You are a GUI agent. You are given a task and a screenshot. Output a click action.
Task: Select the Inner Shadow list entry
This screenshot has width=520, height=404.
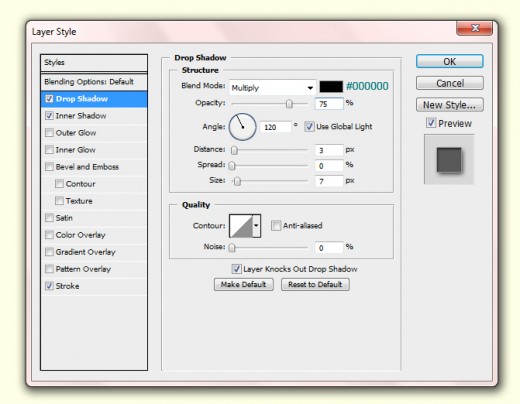[x=94, y=116]
